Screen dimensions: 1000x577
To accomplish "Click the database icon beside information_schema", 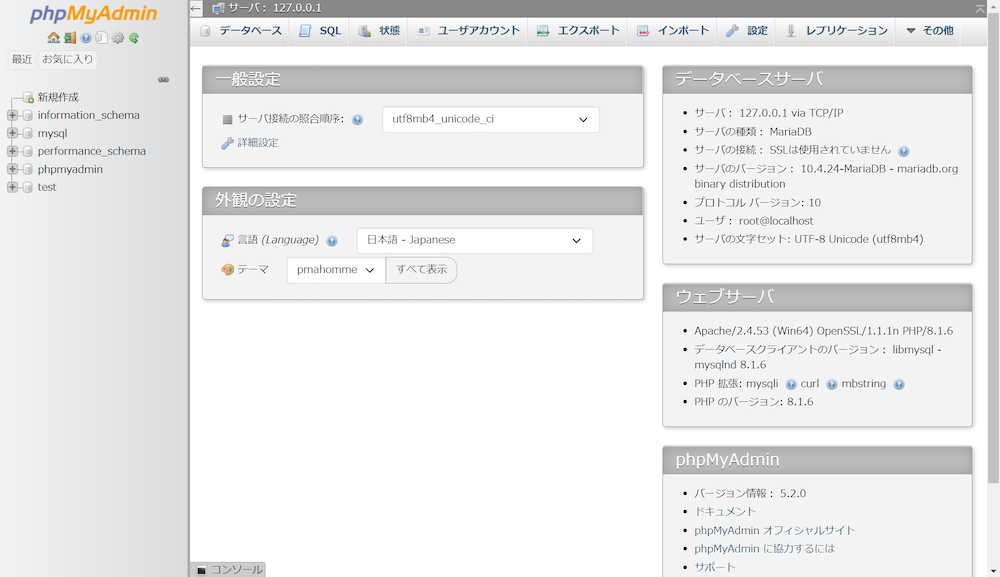I will tap(27, 115).
